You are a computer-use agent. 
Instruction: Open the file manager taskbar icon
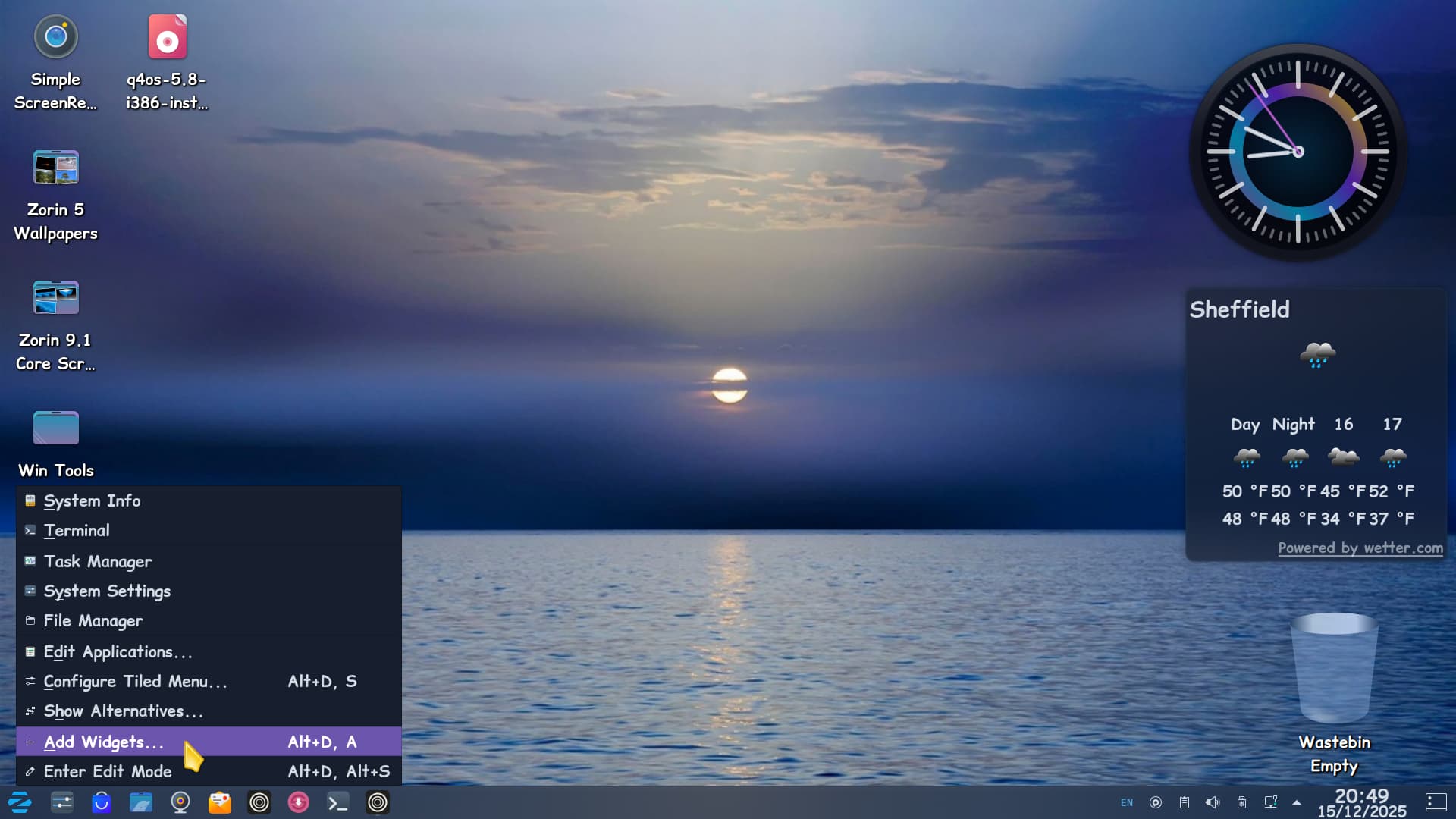(141, 802)
